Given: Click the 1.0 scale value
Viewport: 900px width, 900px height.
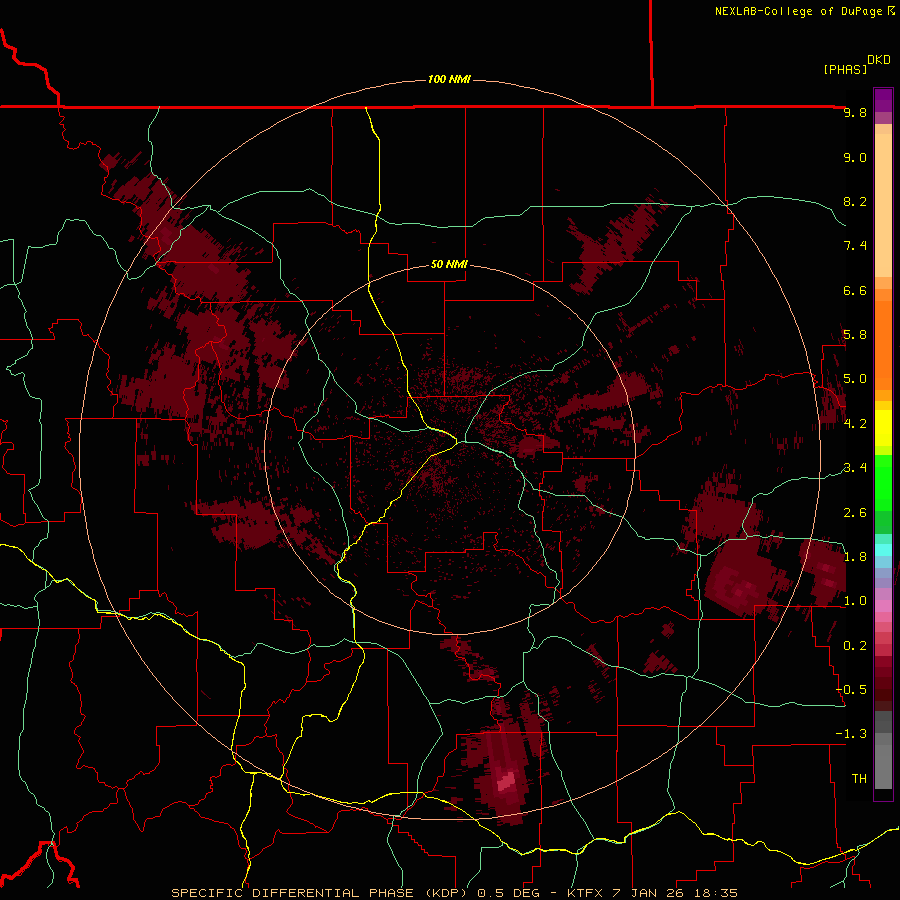Looking at the screenshot, I should pyautogui.click(x=855, y=601).
